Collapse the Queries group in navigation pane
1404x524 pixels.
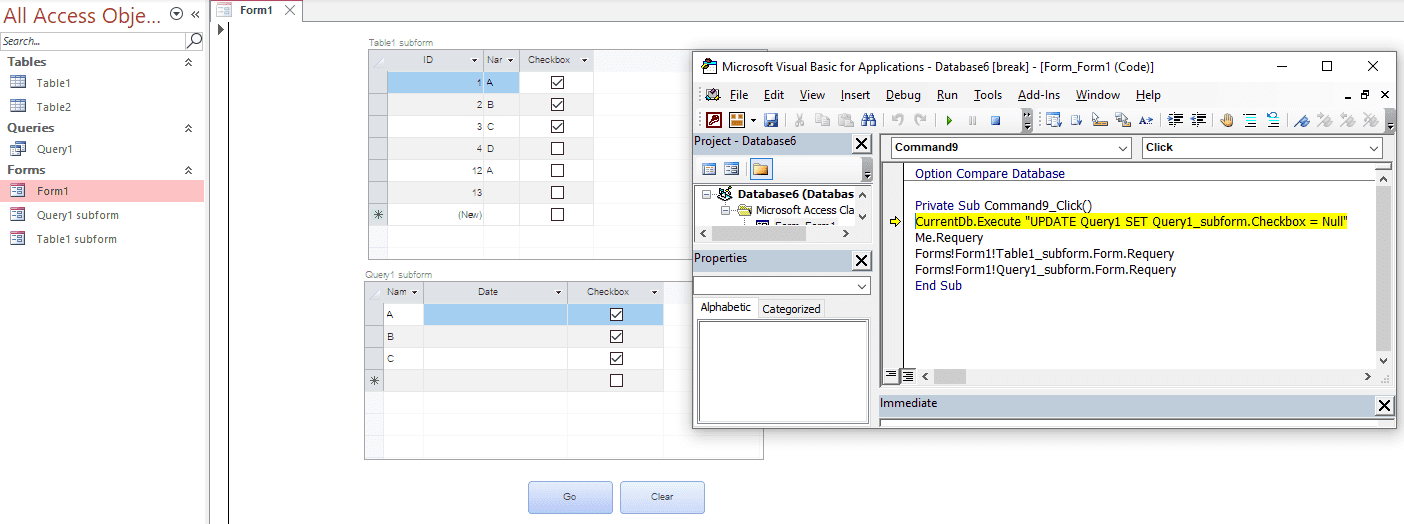tap(188, 128)
